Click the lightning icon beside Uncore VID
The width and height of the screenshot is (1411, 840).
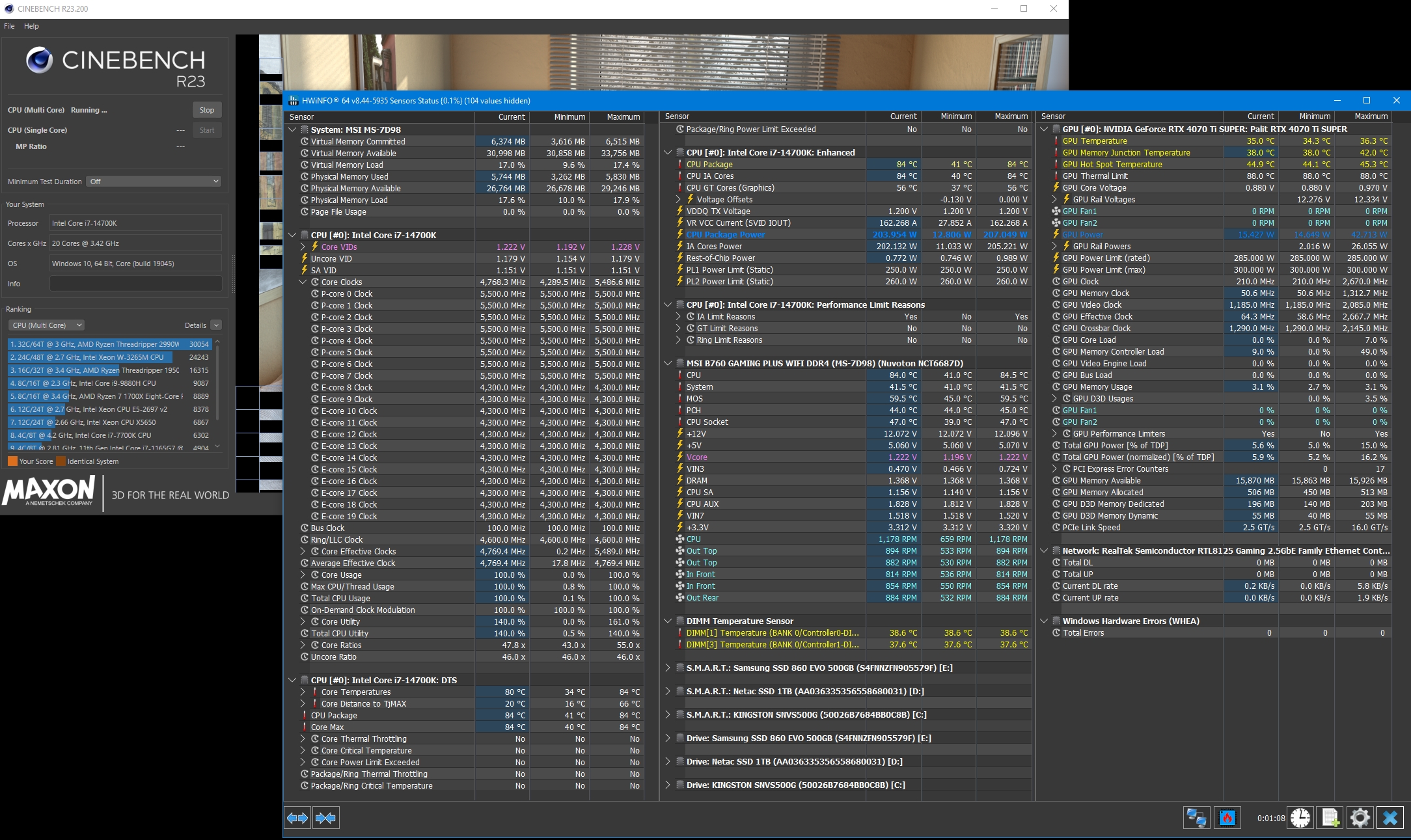click(x=304, y=259)
